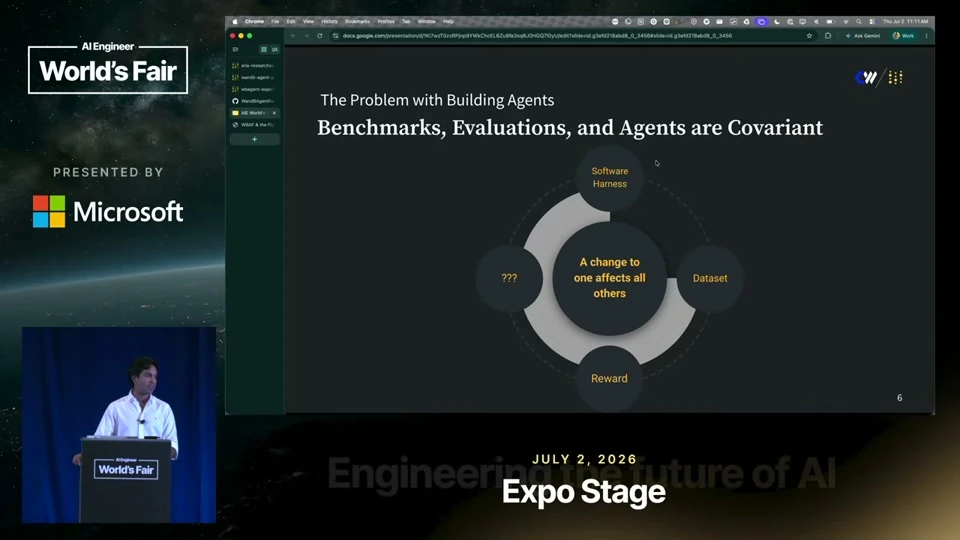Click the Thu Jul 2 11:11 AM clock

[906, 21]
